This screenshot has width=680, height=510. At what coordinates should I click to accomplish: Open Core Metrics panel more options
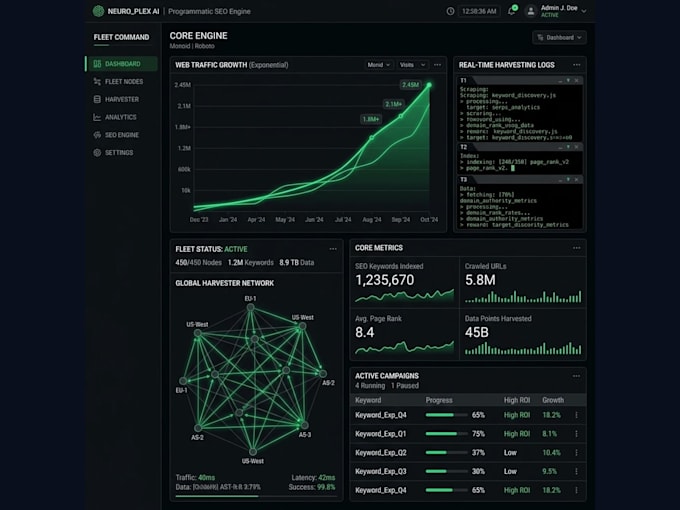tap(576, 248)
